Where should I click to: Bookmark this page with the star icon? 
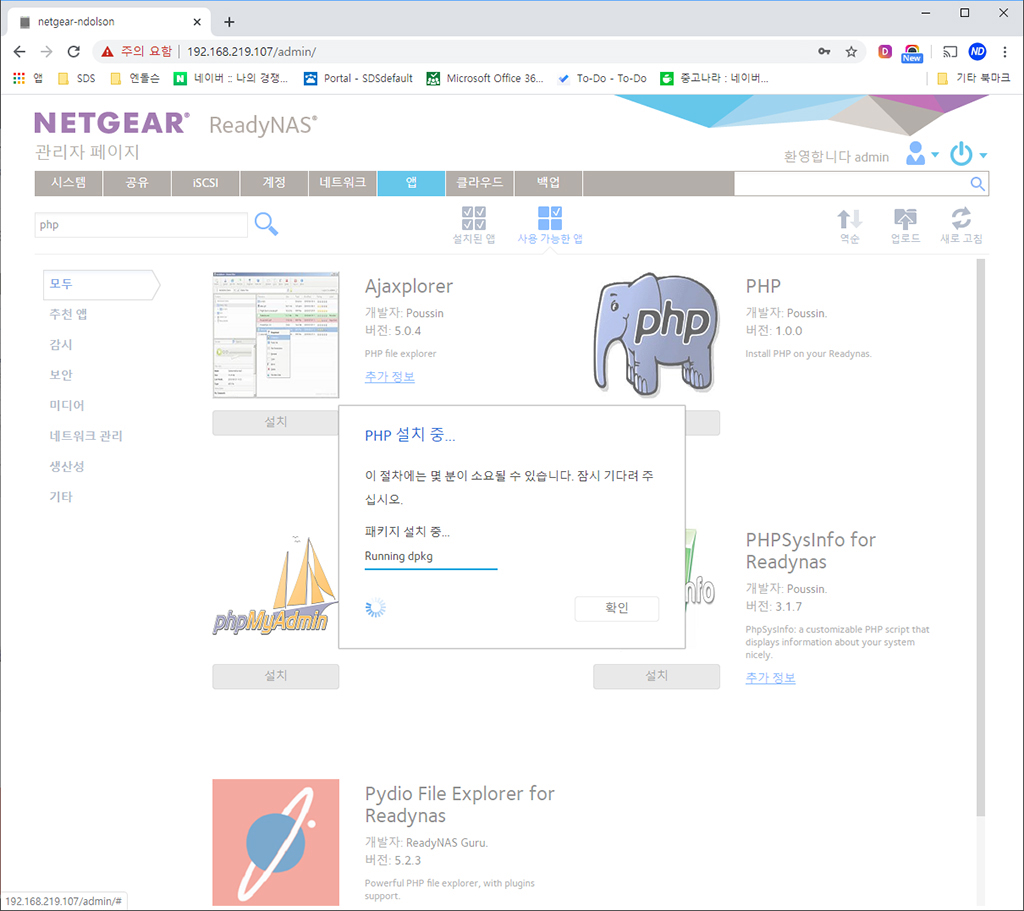pos(851,52)
